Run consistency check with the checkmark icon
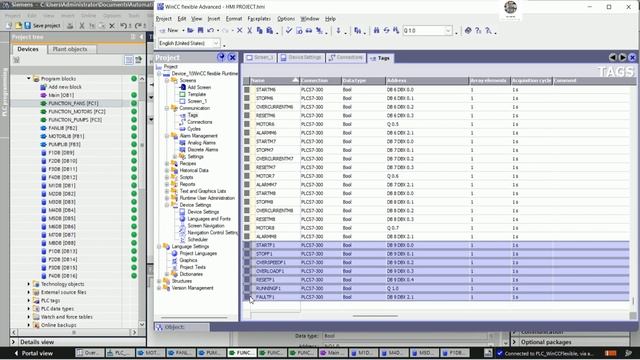This screenshot has width=640, height=360. pos(289,31)
